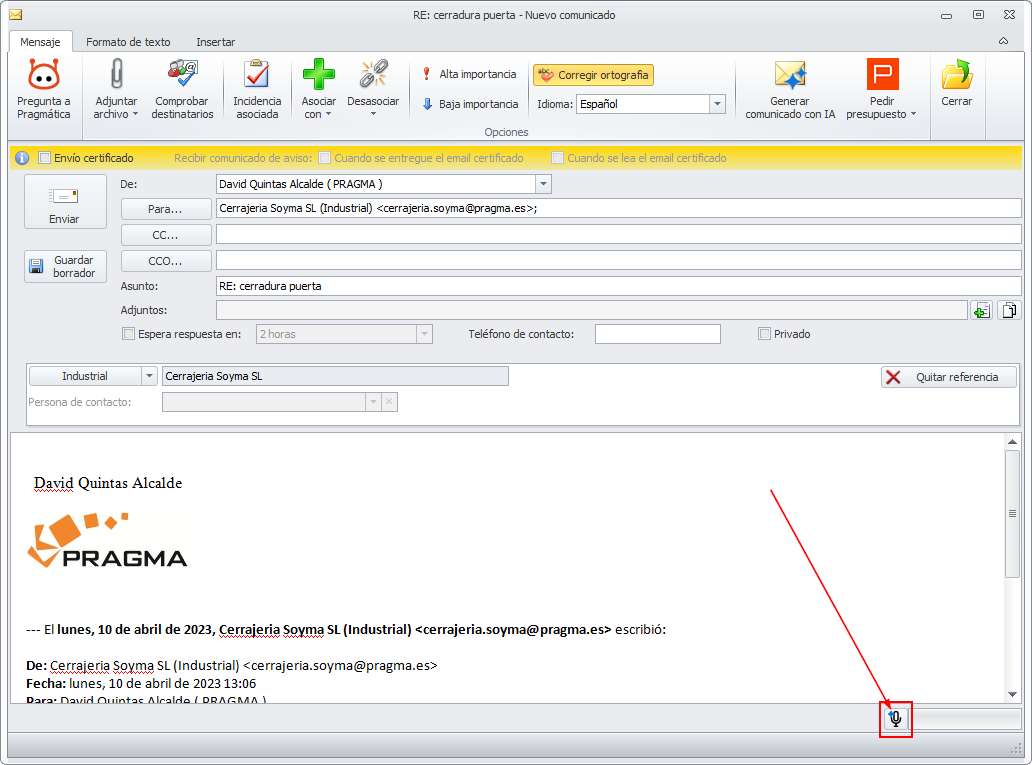The height and width of the screenshot is (765, 1032).
Task: Click the Enviar envelope button
Action: pyautogui.click(x=64, y=201)
